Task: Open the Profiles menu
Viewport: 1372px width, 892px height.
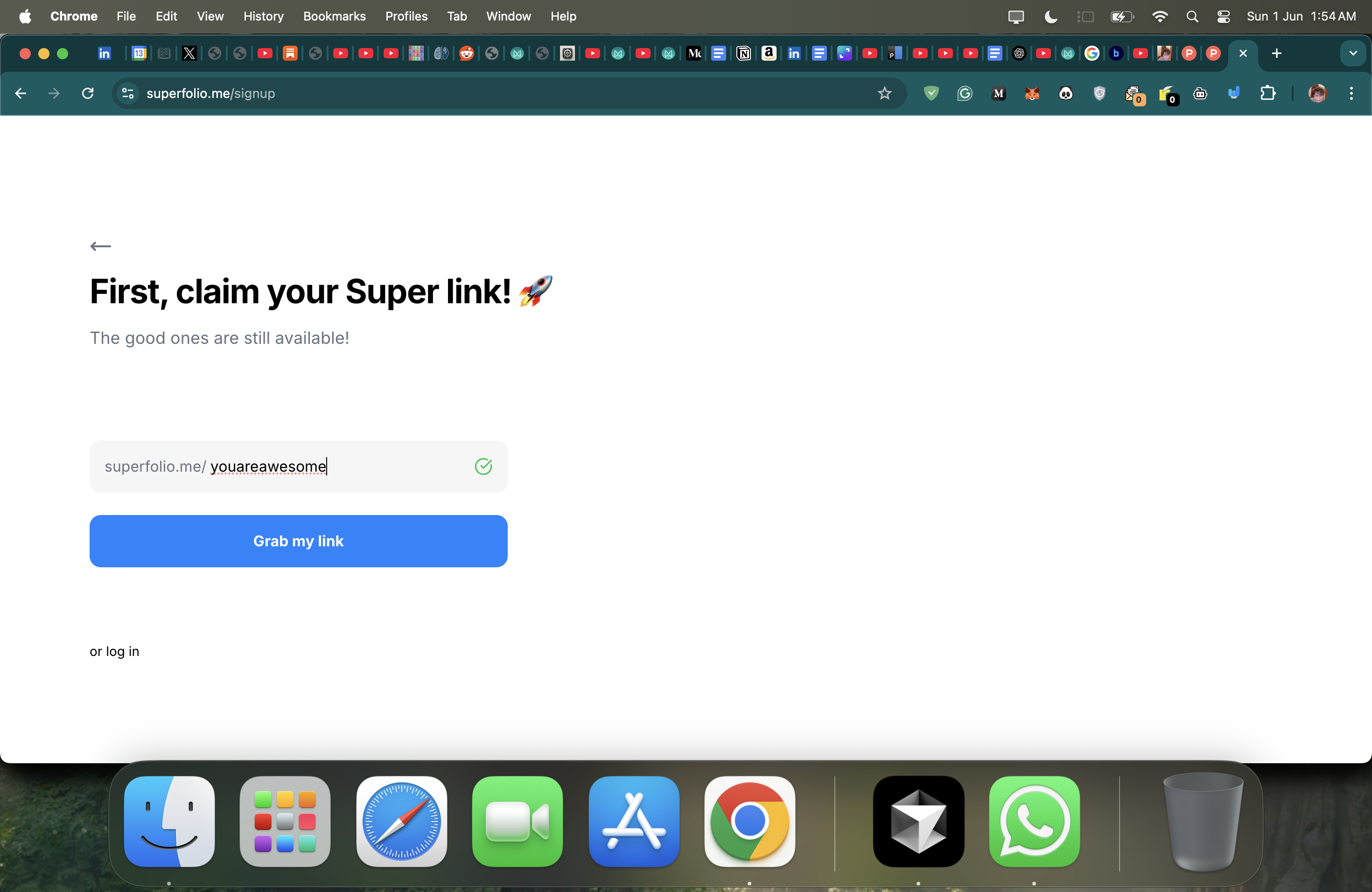Action: 406,16
